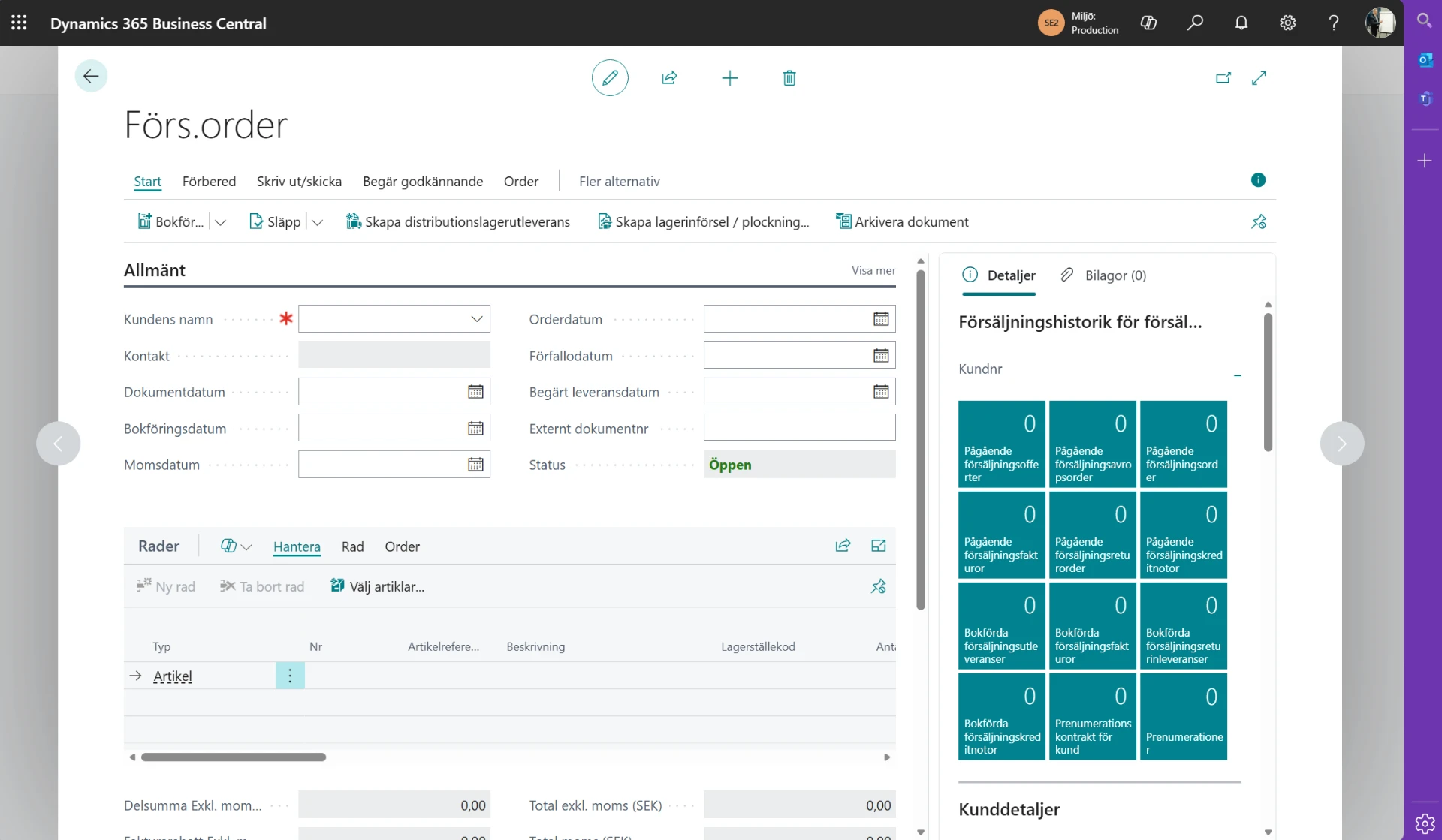Screen dimensions: 1442x840
Task: Open Pågående försäljningsofferter tile
Action: (1002, 444)
